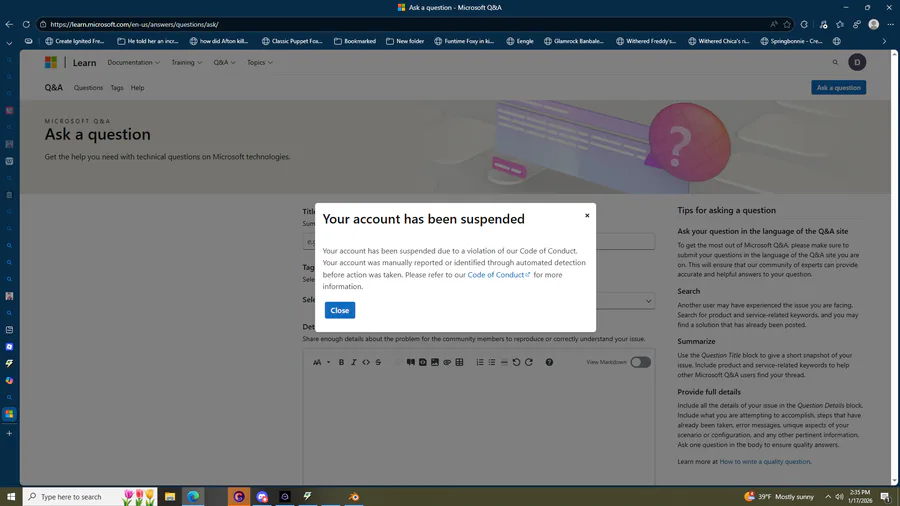Image resolution: width=900 pixels, height=506 pixels.
Task: Open the Questions tab
Action: point(88,88)
